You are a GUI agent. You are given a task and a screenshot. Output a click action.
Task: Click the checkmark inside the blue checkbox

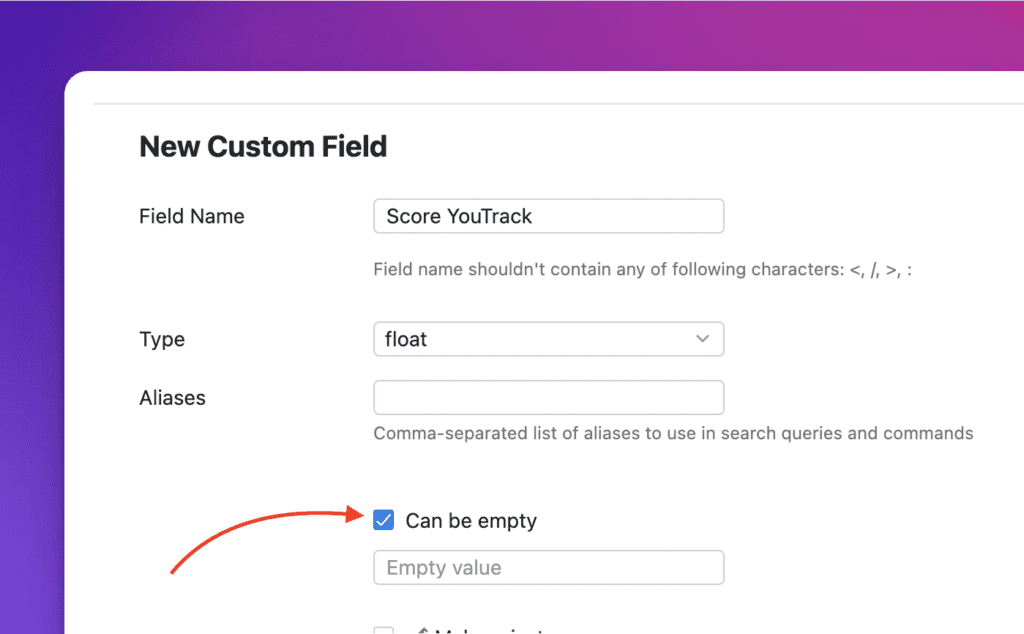point(383,520)
